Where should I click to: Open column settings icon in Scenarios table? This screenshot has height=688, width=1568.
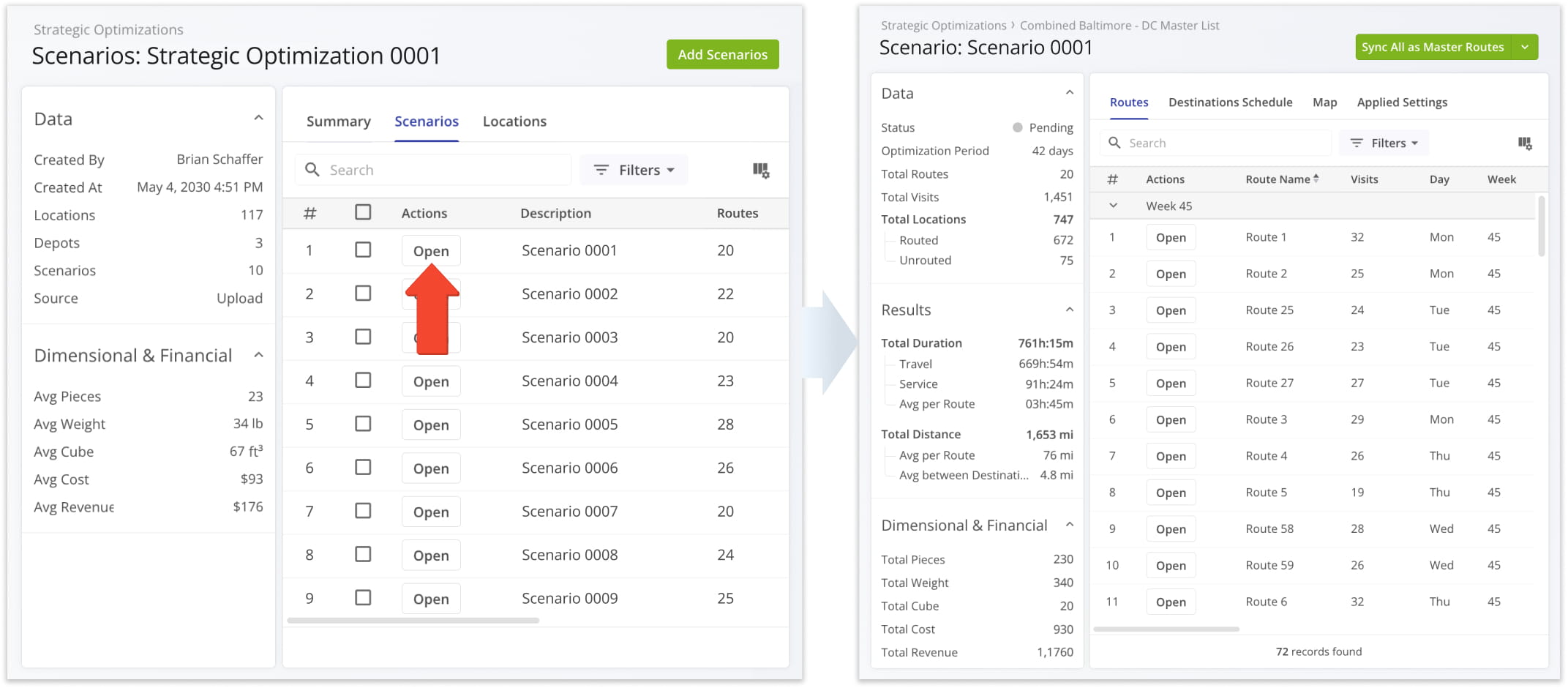point(760,171)
